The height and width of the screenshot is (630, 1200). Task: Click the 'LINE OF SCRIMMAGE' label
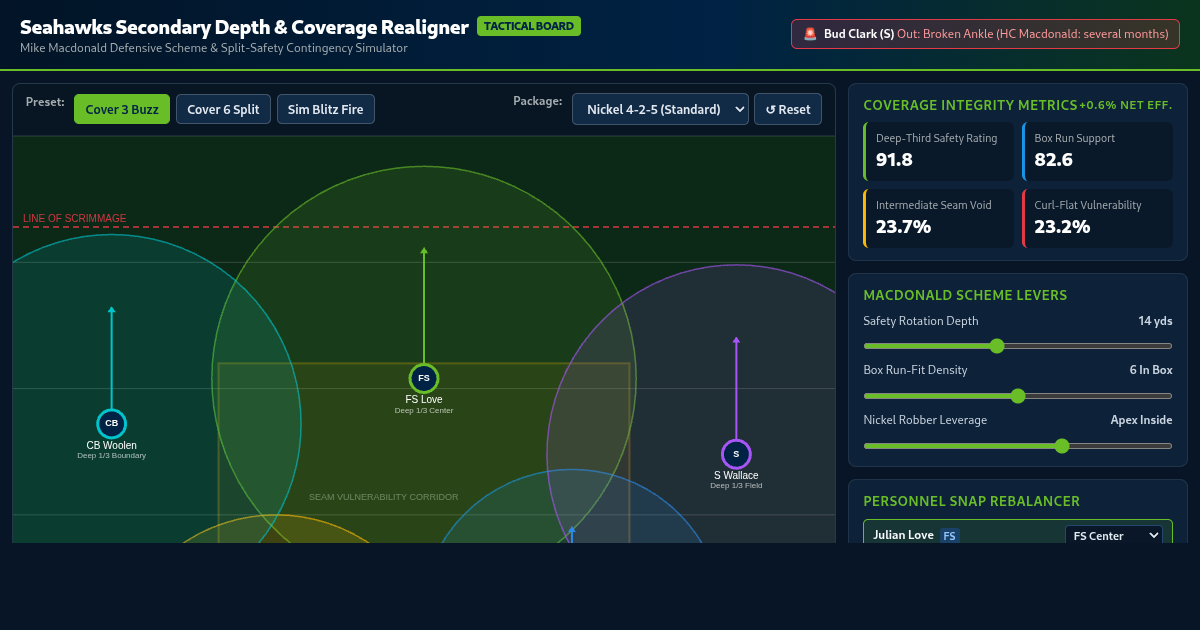point(75,218)
